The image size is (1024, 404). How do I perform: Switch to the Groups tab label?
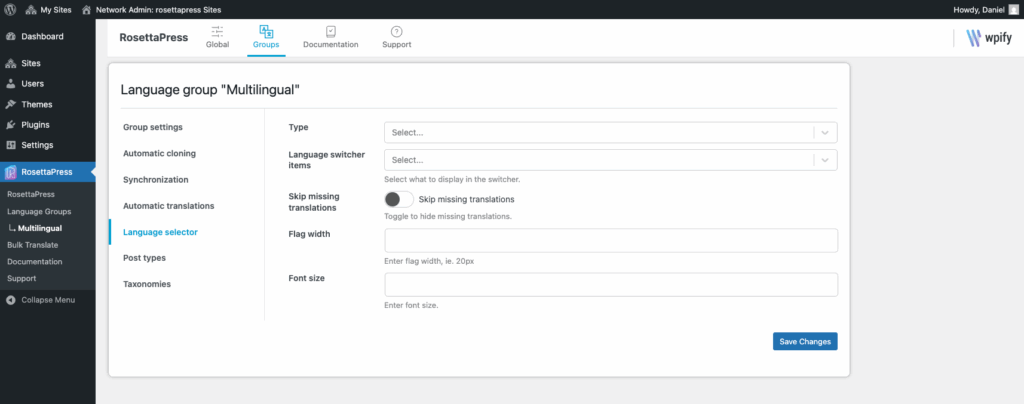click(x=266, y=44)
